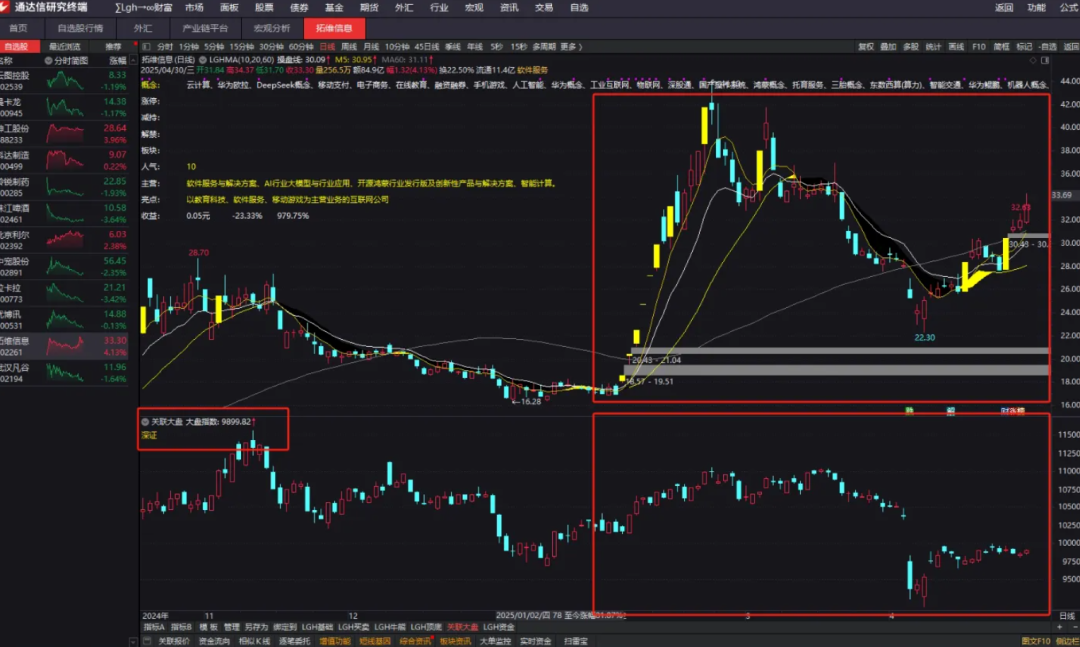The image size is (1080, 647).
Task: Select the 拓维信息 row in watchlist
Action: (64, 347)
